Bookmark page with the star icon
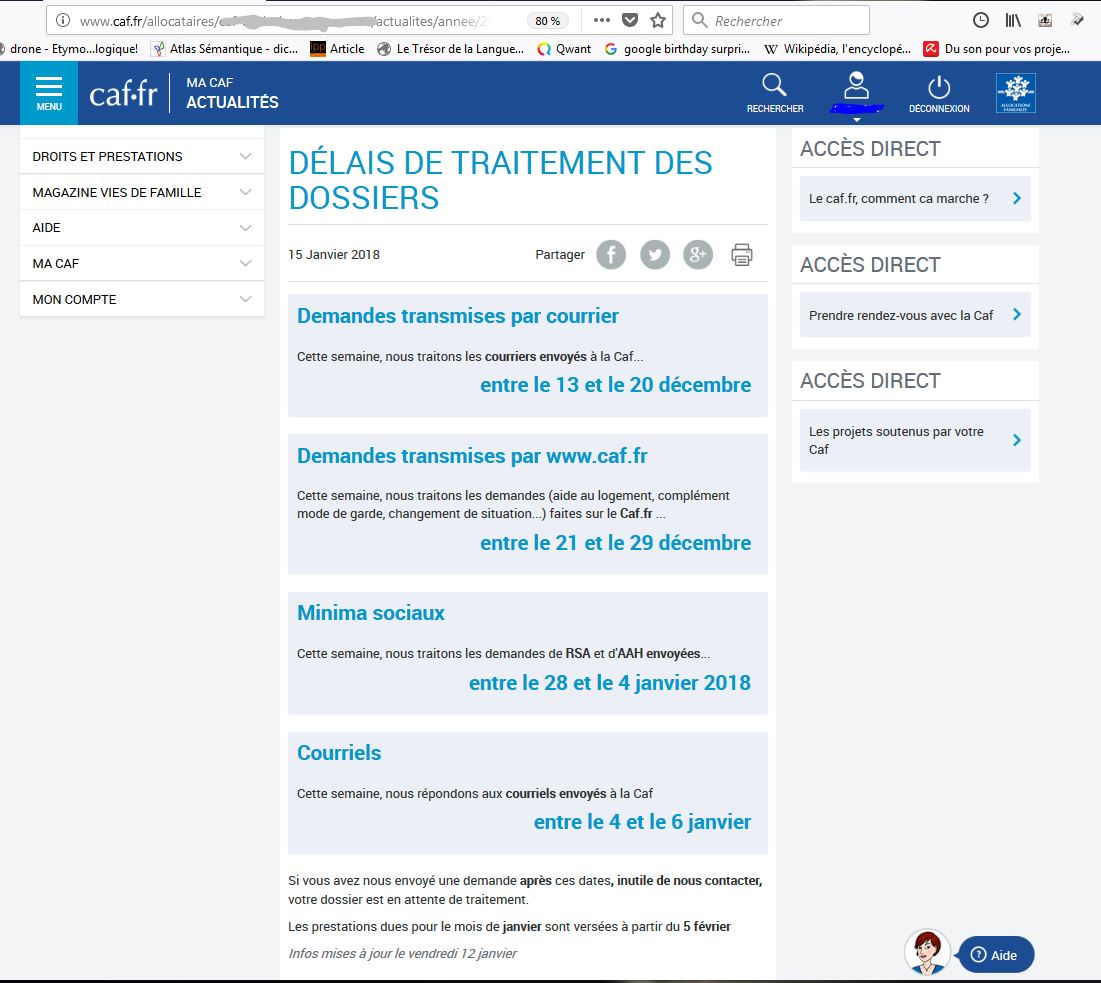 [657, 20]
